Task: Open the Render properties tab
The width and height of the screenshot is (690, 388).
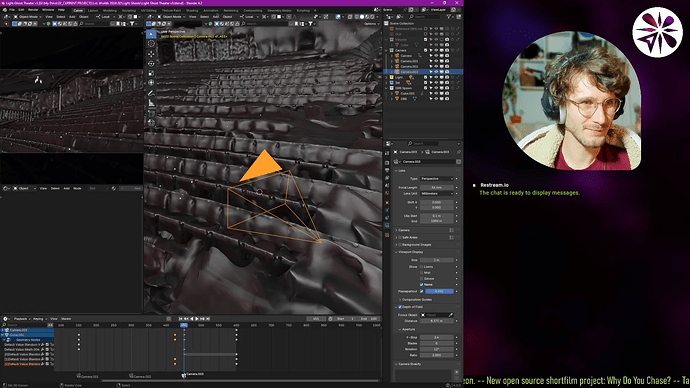Action: 387,162
